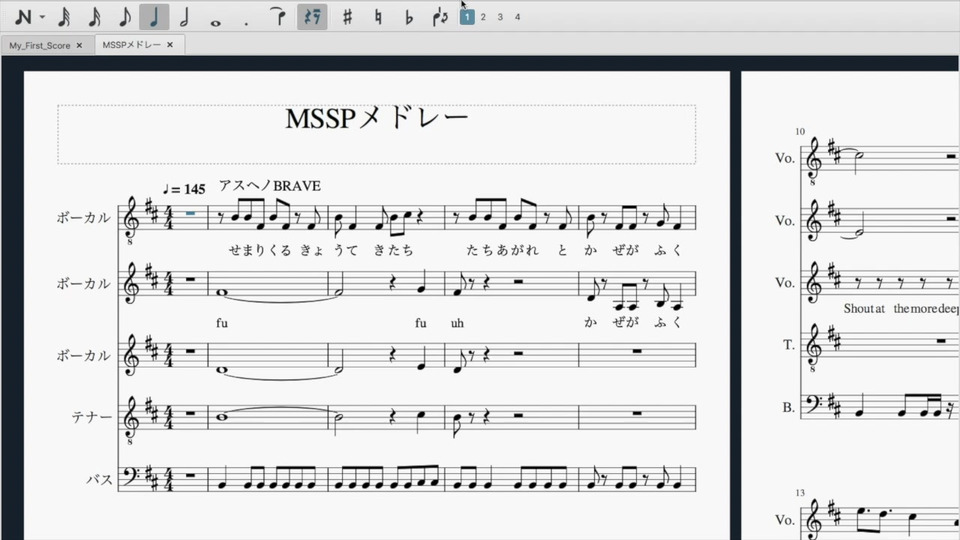Select voice 2
Image resolution: width=960 pixels, height=540 pixels.
pos(483,17)
